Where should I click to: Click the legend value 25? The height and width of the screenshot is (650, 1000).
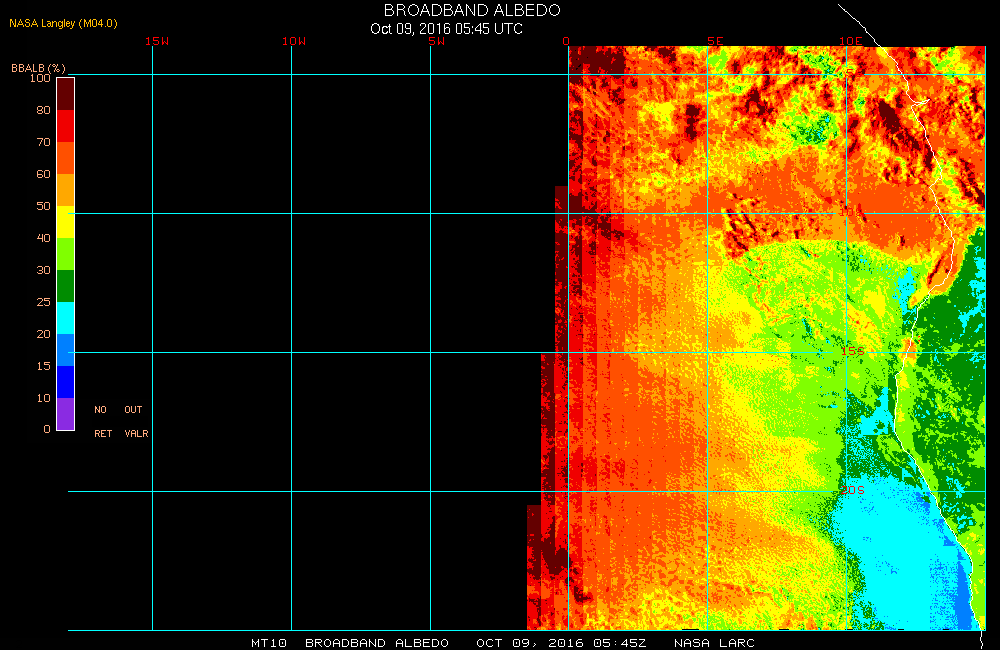[43, 302]
